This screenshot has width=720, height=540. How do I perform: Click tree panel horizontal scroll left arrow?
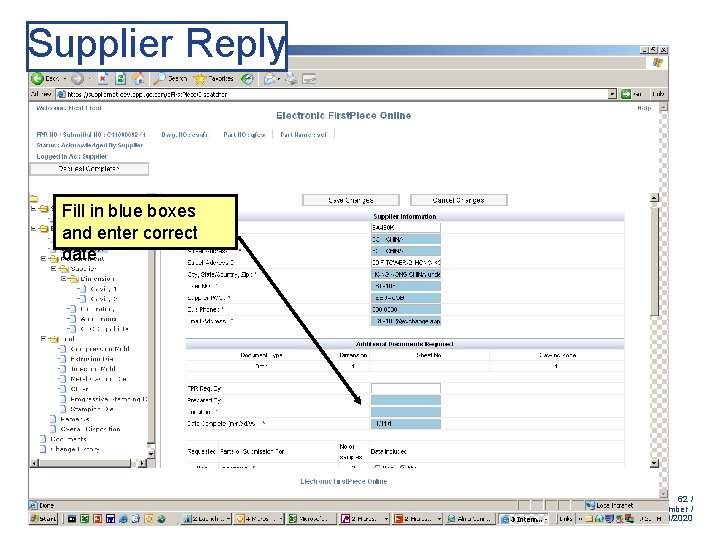34,463
